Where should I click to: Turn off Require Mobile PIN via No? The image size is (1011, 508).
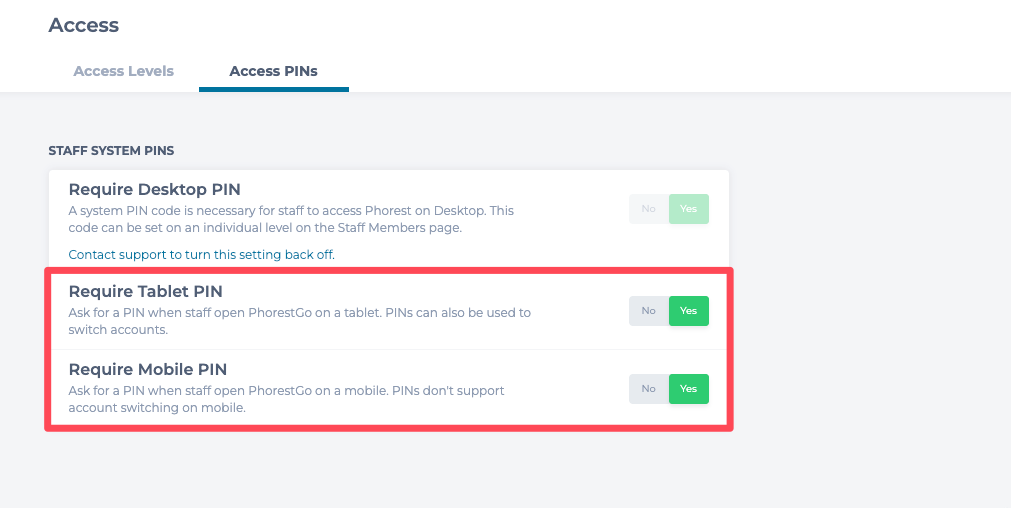649,388
